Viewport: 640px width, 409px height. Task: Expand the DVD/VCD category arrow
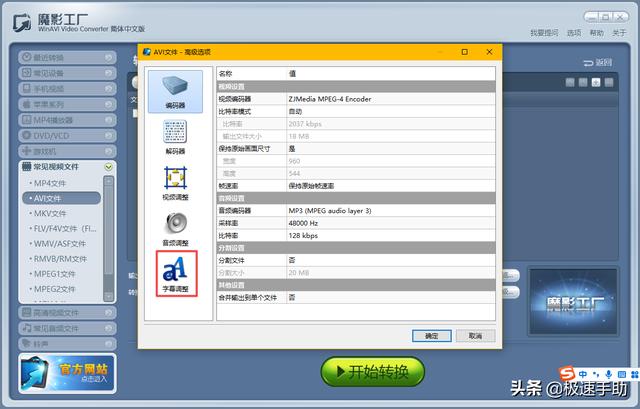coord(109,136)
